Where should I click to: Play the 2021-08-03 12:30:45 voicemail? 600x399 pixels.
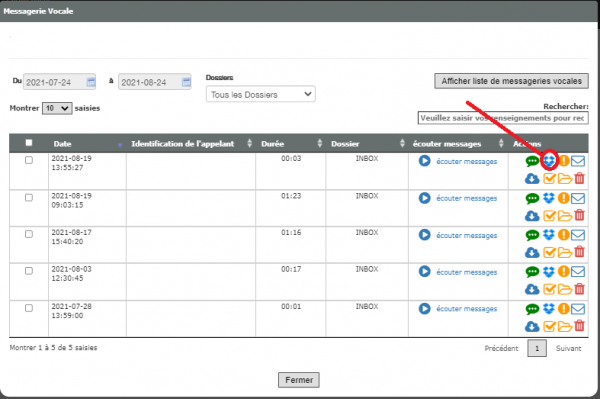pyautogui.click(x=424, y=271)
